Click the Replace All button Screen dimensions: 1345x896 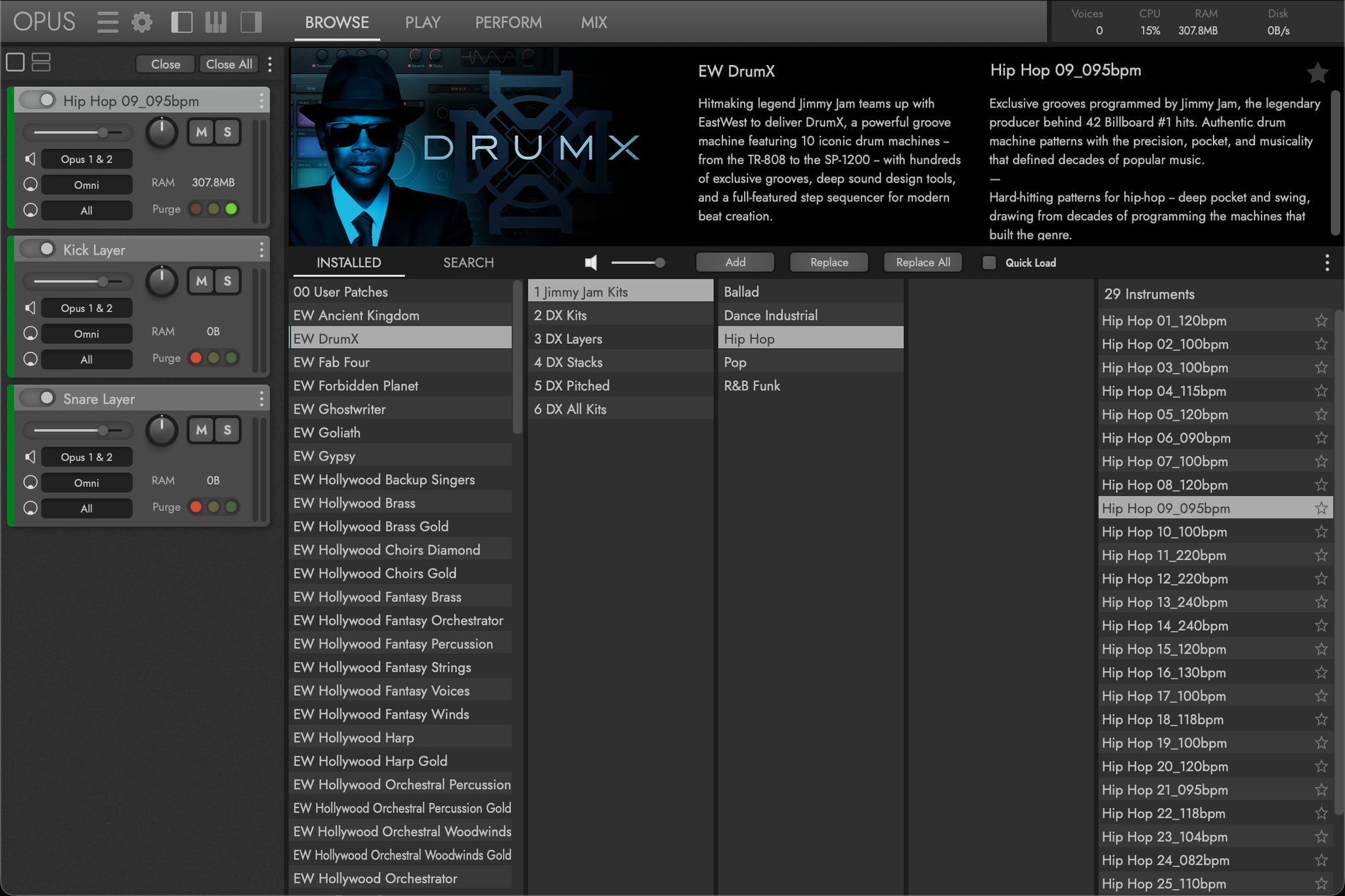point(923,262)
